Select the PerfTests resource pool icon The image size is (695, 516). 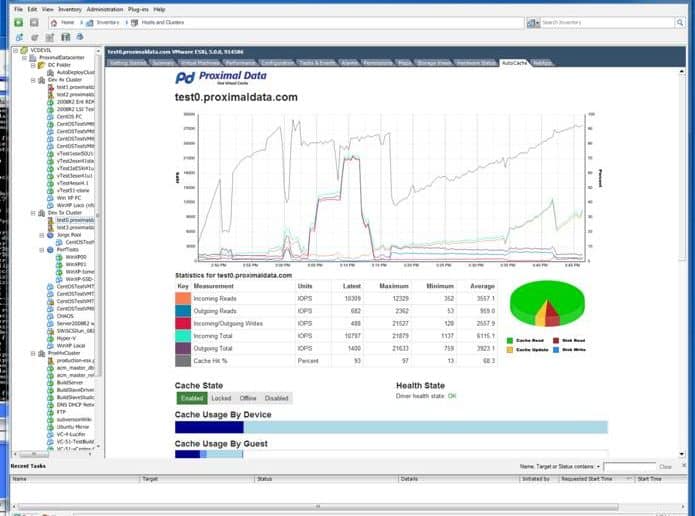click(x=50, y=250)
